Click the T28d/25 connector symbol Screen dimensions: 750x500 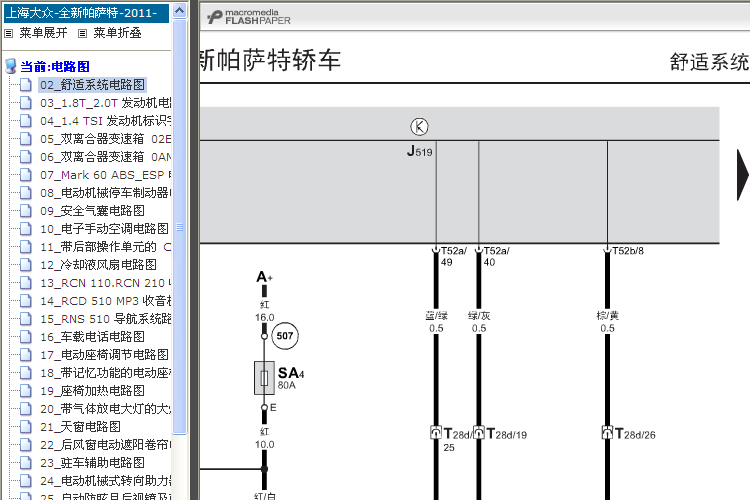(x=436, y=433)
